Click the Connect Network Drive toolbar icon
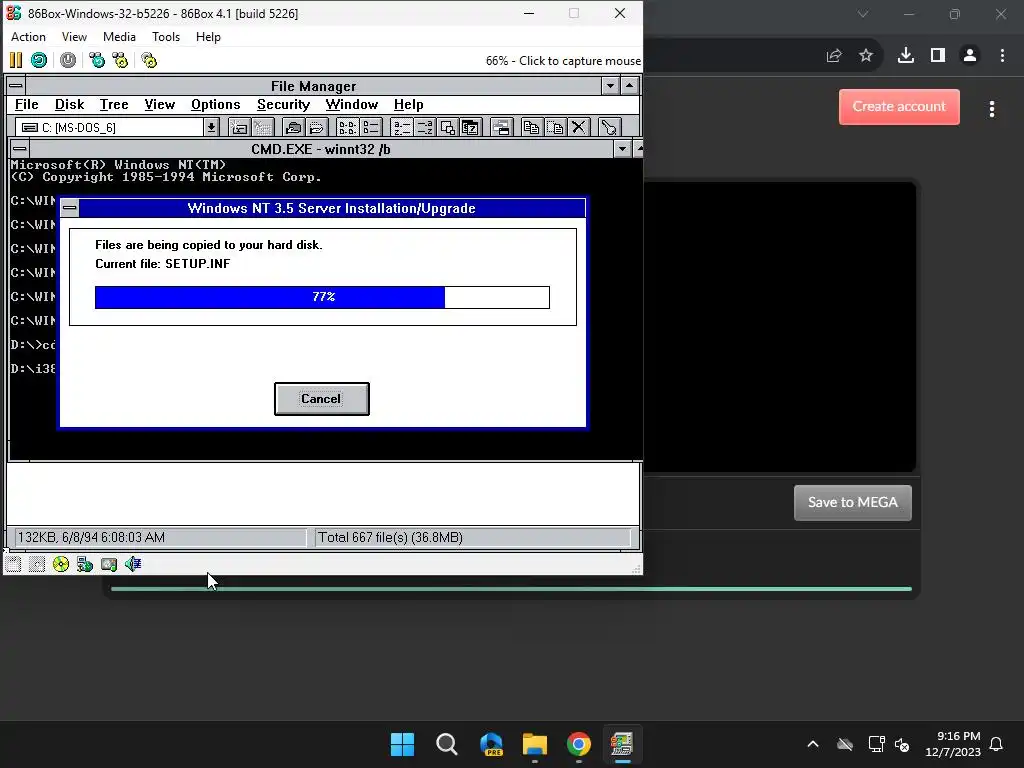Viewport: 1024px width, 768px height. point(239,127)
